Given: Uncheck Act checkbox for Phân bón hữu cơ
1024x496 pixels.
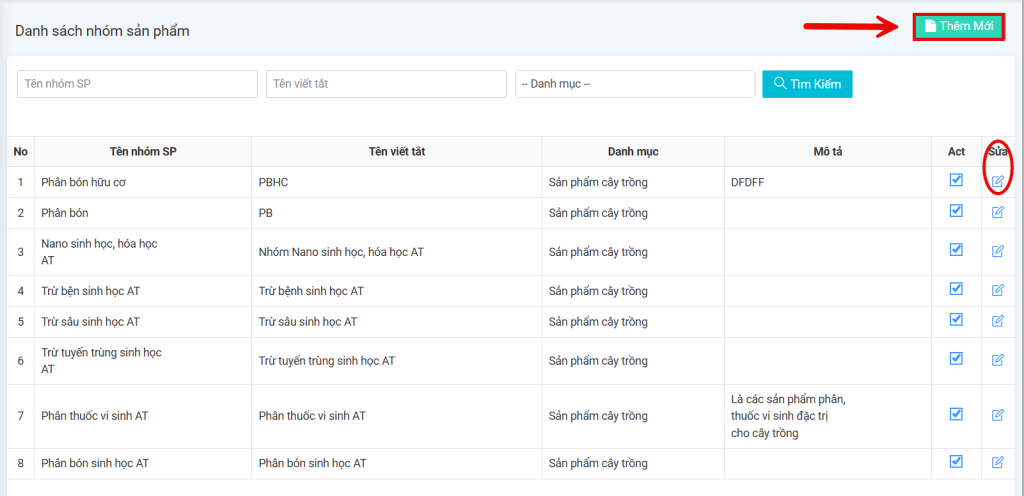Looking at the screenshot, I should pyautogui.click(x=956, y=180).
